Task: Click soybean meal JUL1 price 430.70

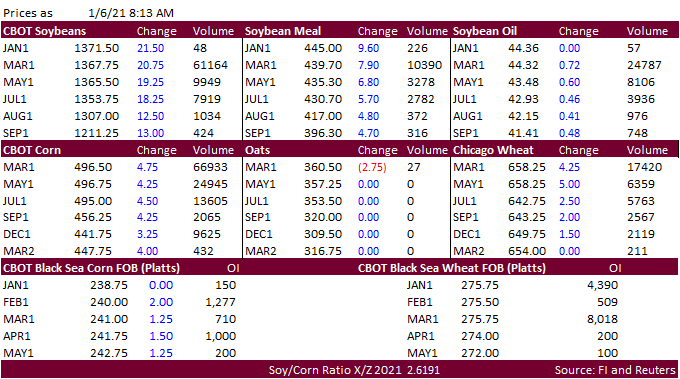Action: point(323,99)
